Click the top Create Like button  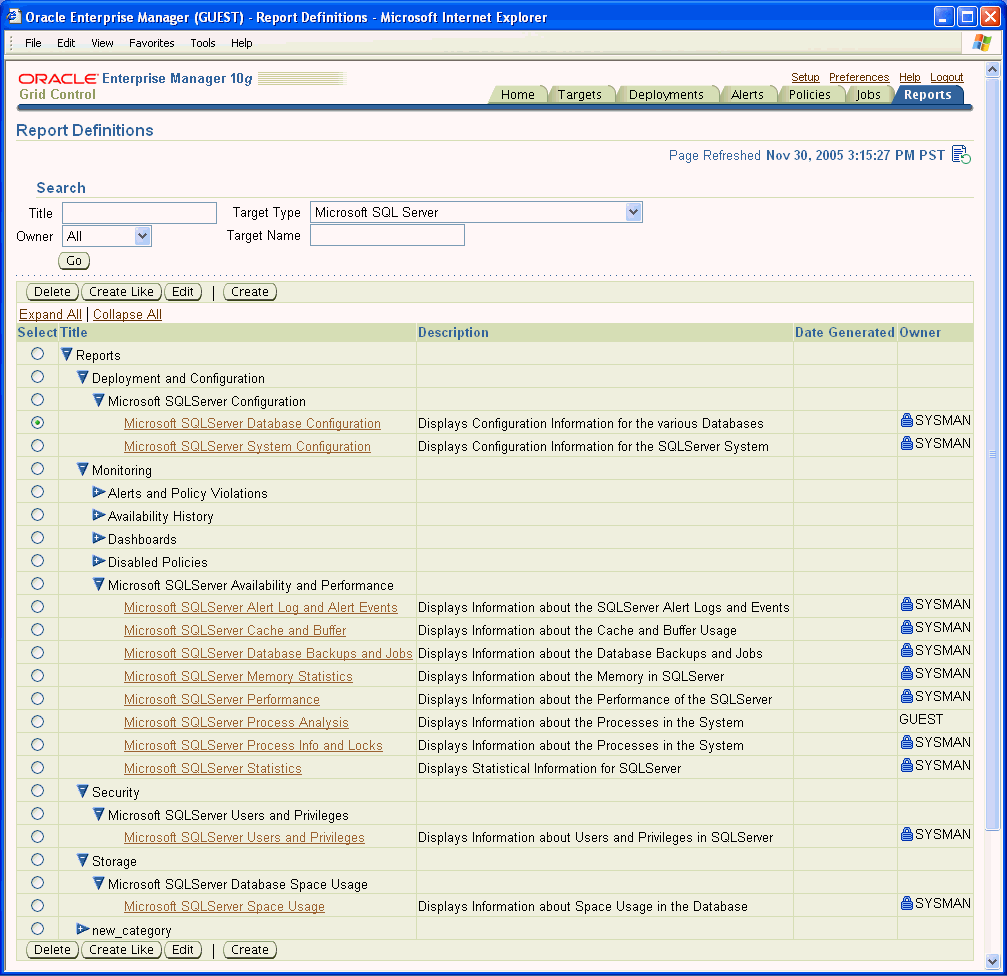(121, 292)
